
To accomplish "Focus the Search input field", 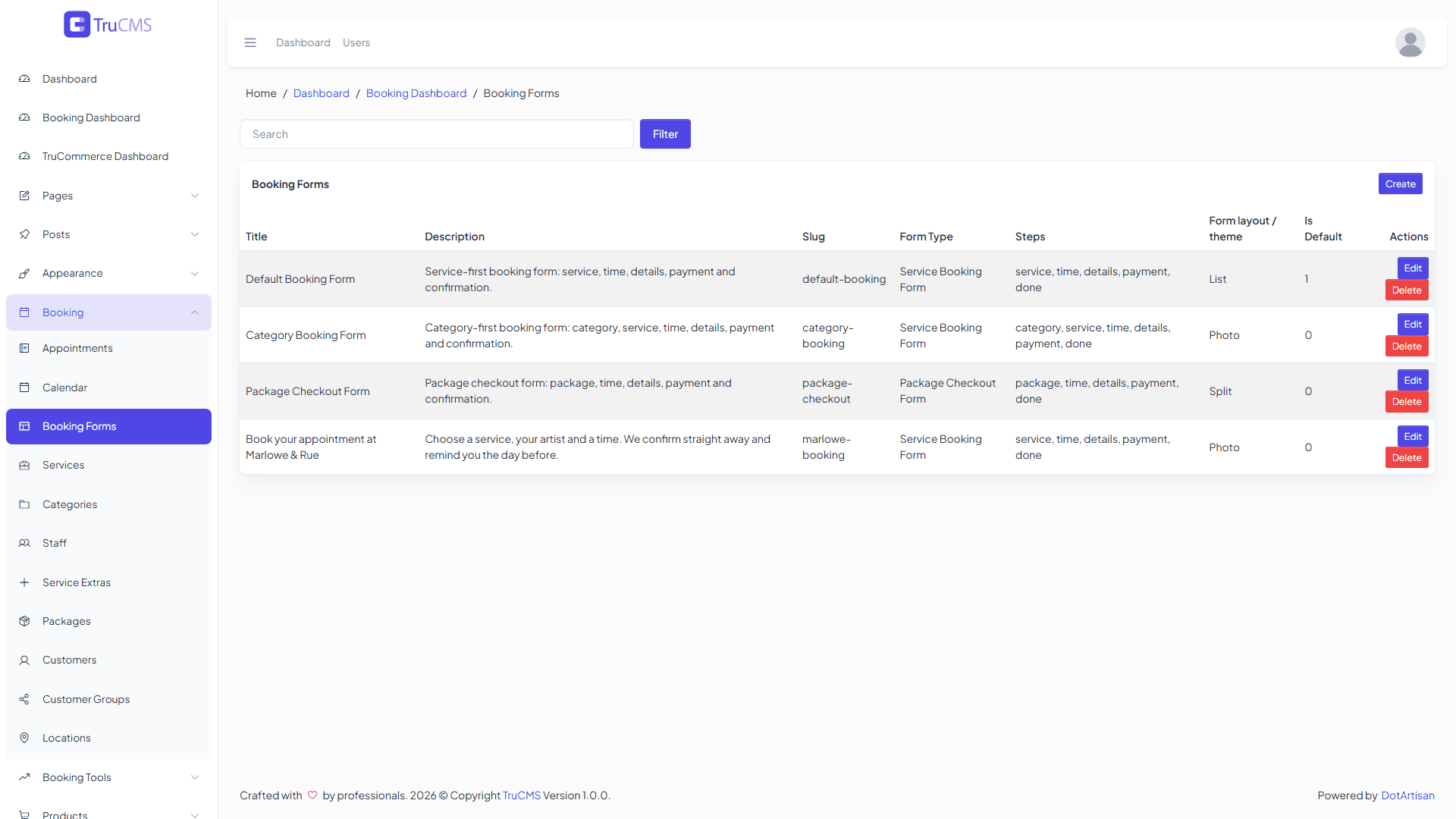I will coord(437,134).
